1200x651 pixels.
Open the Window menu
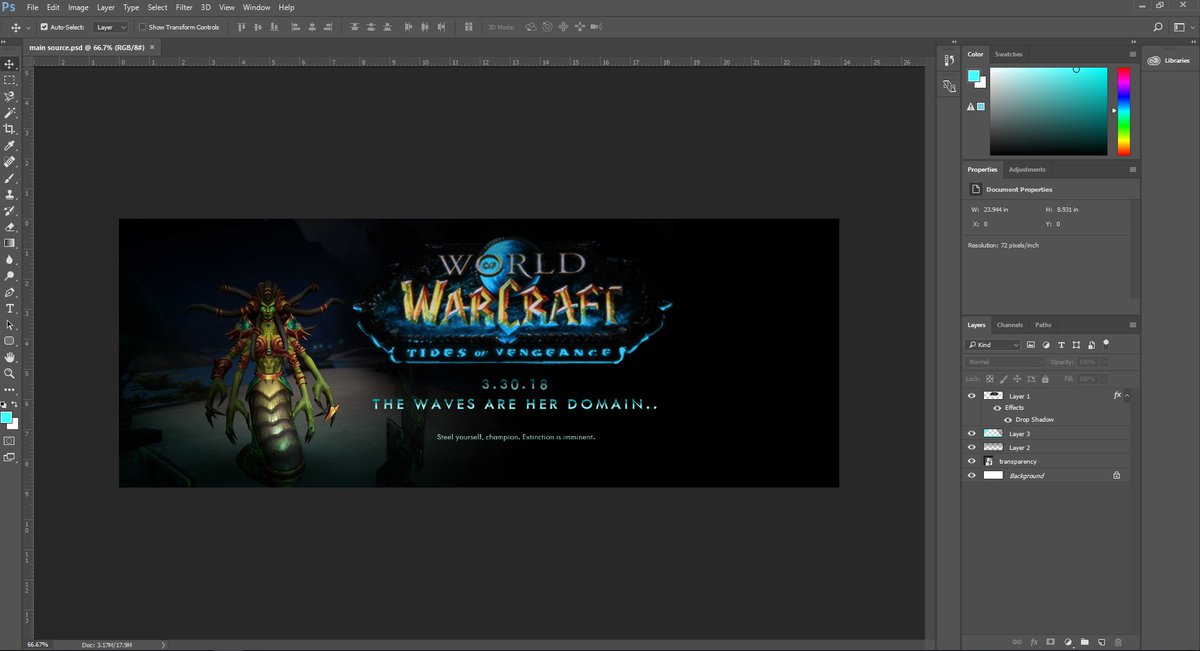pyautogui.click(x=257, y=7)
